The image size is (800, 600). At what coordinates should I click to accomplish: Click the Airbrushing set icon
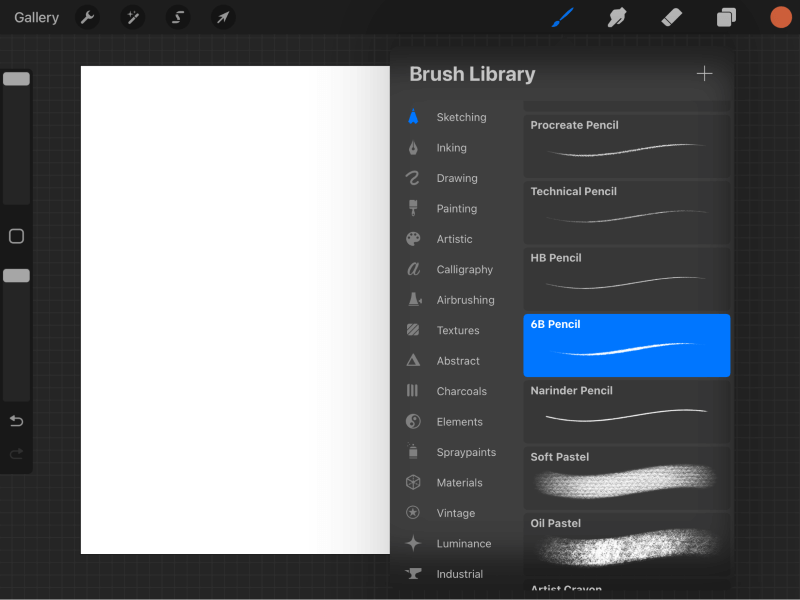point(414,299)
